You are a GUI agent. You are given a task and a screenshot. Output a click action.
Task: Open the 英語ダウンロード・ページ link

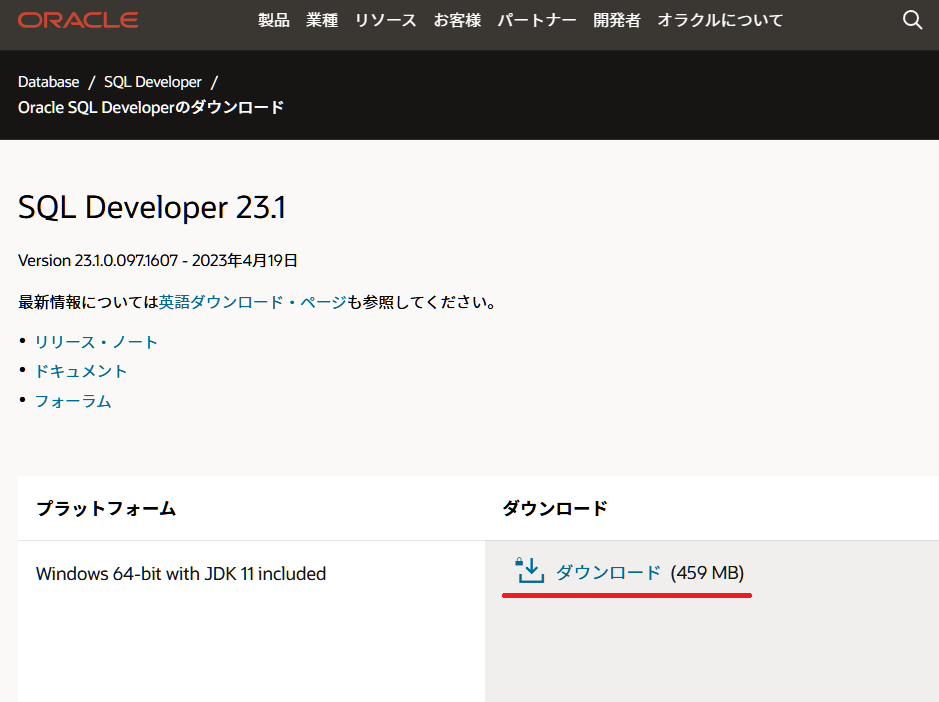tap(253, 302)
